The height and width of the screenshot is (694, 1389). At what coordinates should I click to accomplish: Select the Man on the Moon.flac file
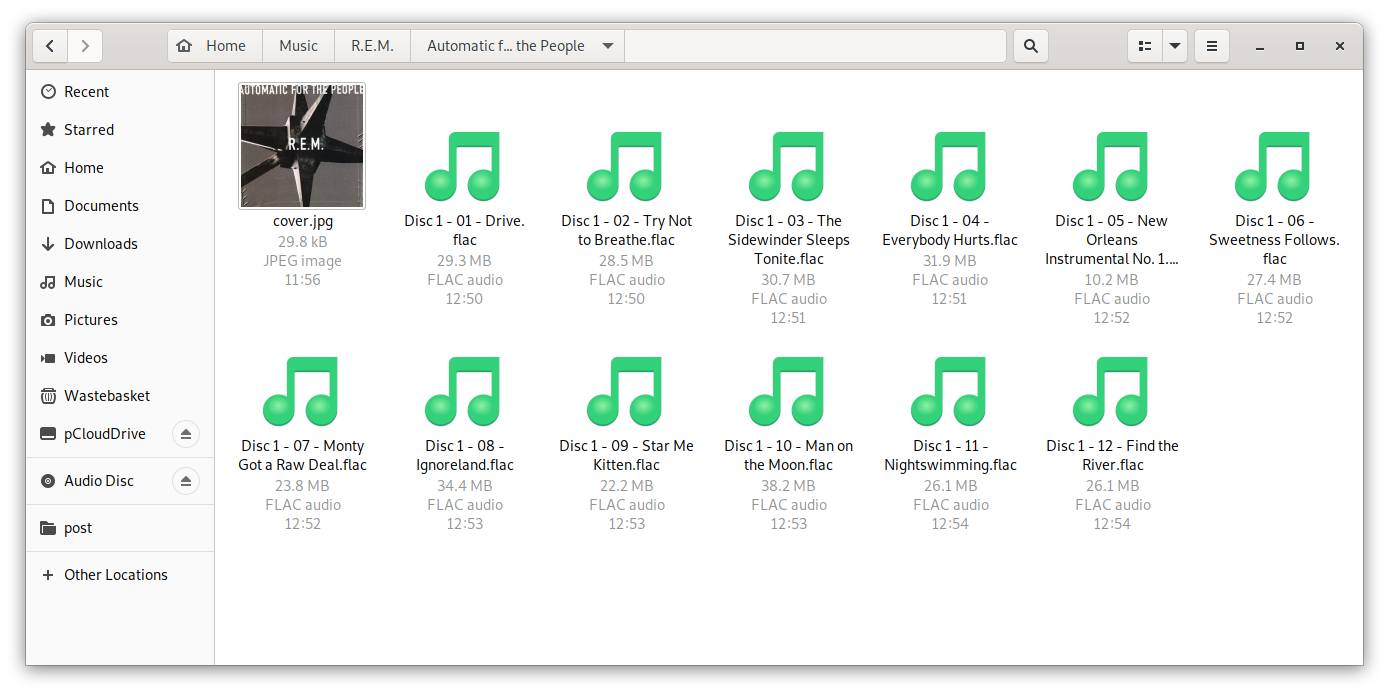(x=788, y=392)
